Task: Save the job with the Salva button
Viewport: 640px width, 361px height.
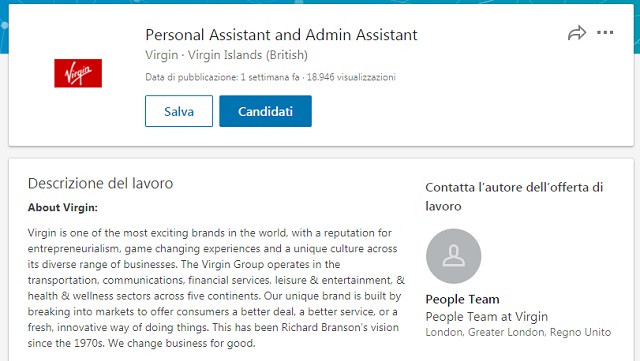Action: click(179, 111)
